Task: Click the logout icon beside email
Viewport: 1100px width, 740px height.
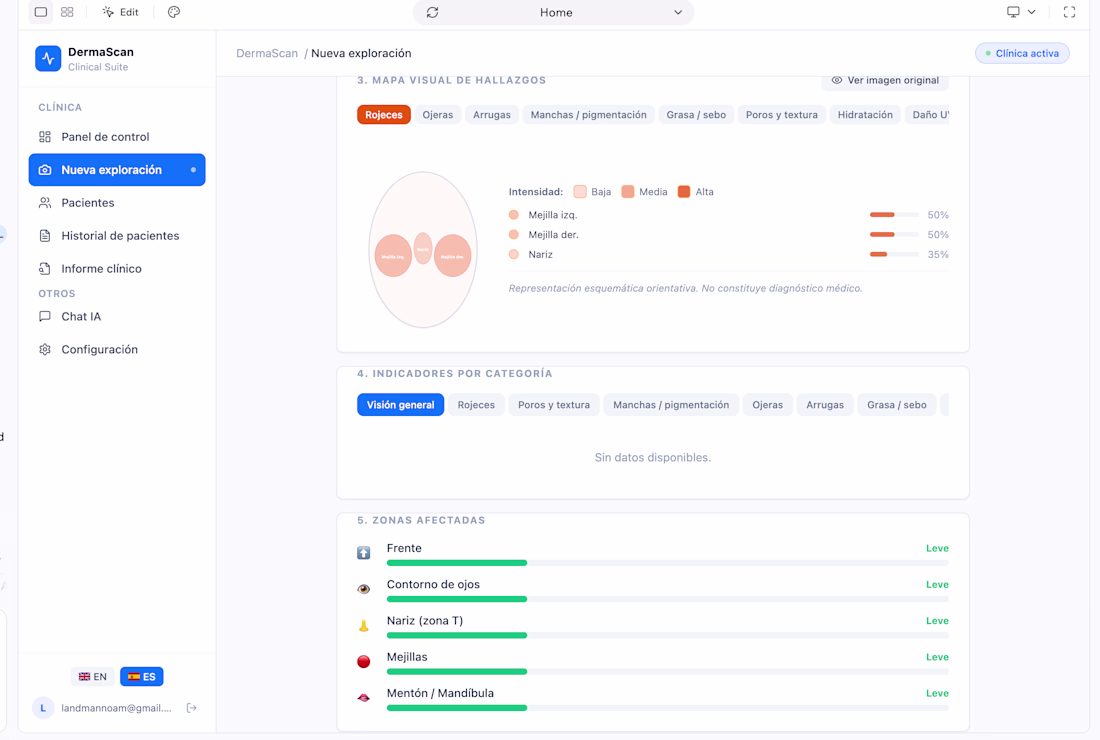Action: [x=192, y=708]
